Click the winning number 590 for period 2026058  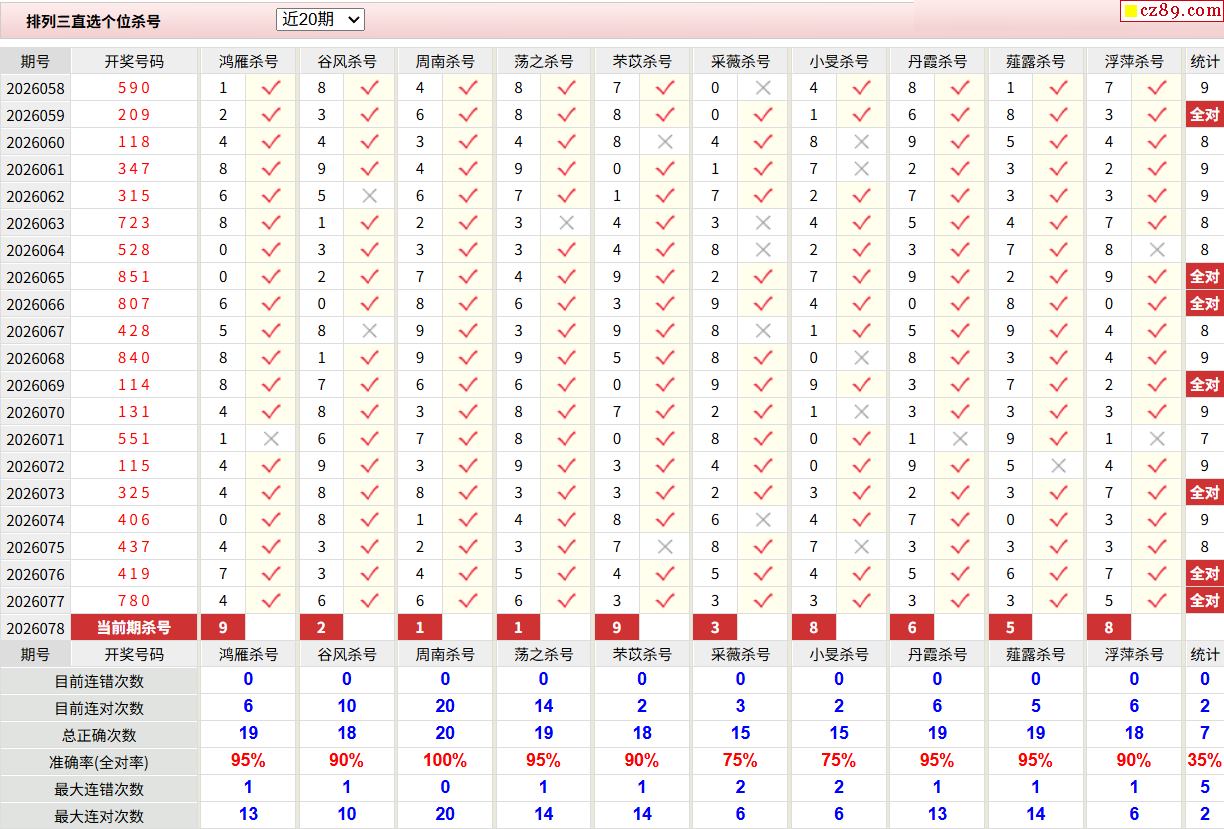click(134, 88)
